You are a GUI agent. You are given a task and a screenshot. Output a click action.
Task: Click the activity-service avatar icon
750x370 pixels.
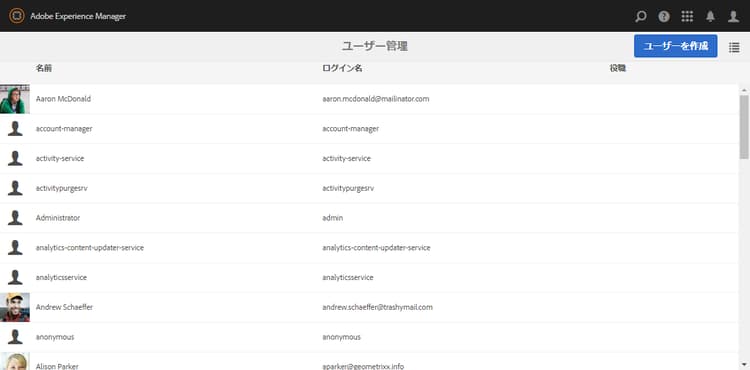coord(15,158)
